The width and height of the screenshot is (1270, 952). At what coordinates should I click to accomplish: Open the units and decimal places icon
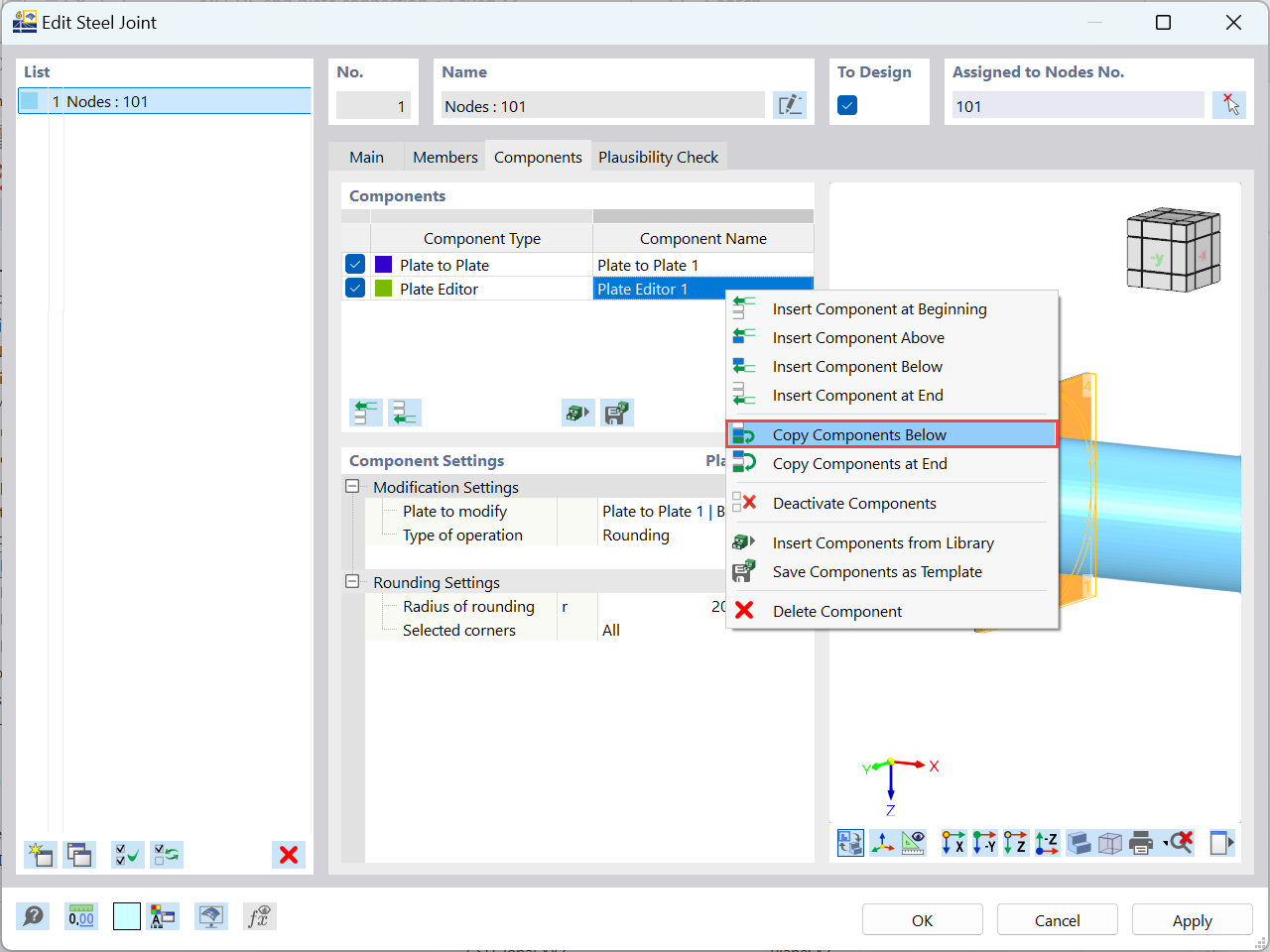pyautogui.click(x=81, y=916)
